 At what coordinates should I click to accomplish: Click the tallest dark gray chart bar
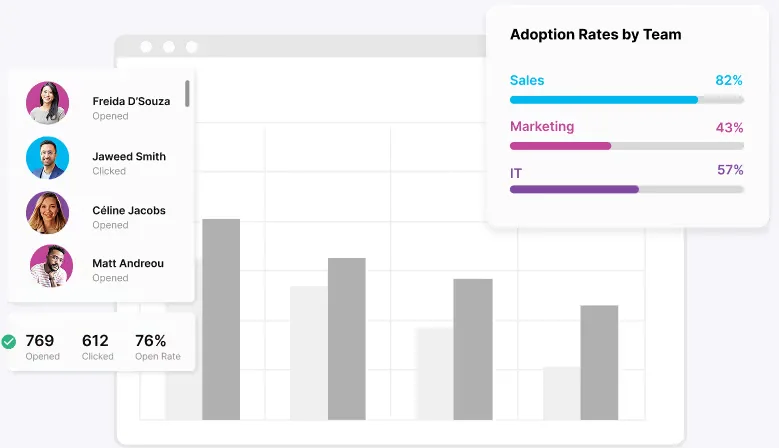coord(221,319)
